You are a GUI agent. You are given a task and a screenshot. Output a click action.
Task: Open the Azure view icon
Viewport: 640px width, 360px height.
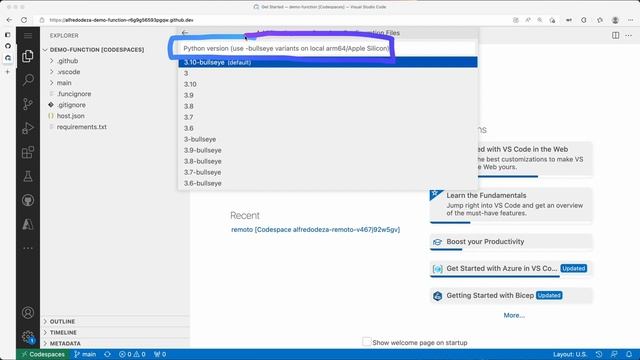(28, 224)
